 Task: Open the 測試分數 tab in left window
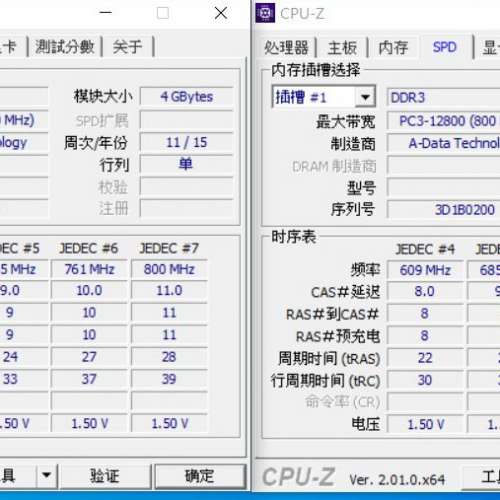(x=65, y=47)
